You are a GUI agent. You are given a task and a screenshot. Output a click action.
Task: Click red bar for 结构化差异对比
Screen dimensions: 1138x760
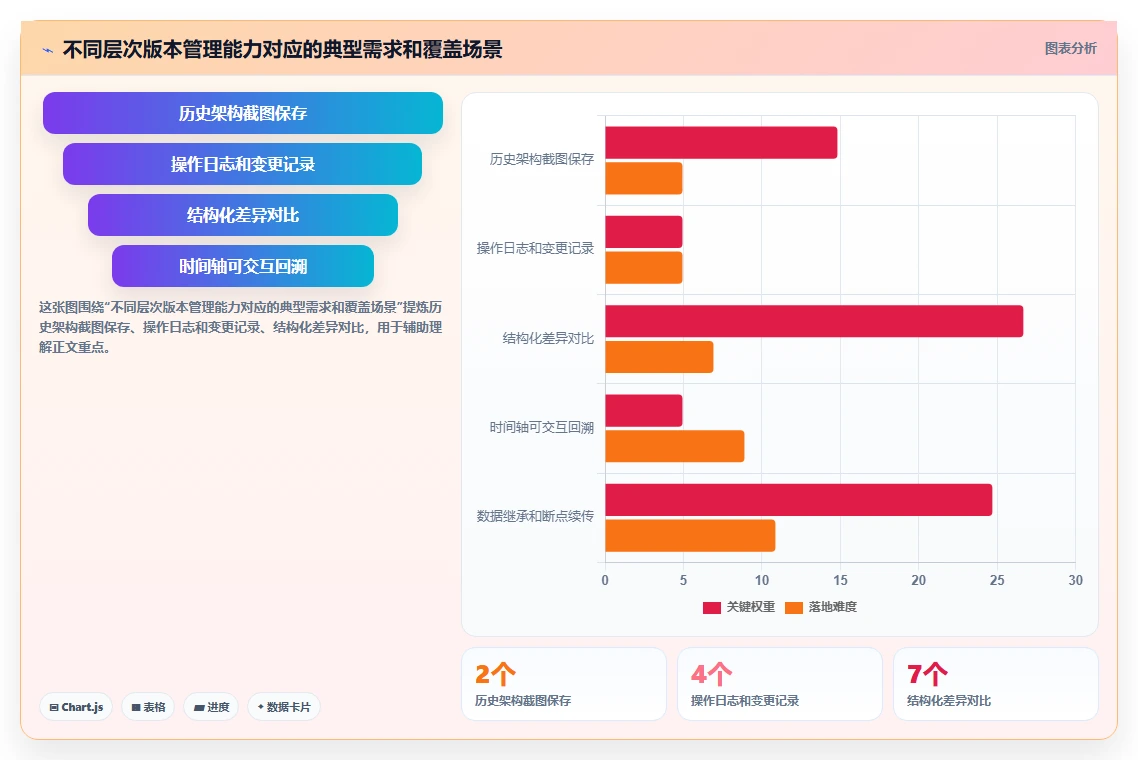pyautogui.click(x=814, y=321)
